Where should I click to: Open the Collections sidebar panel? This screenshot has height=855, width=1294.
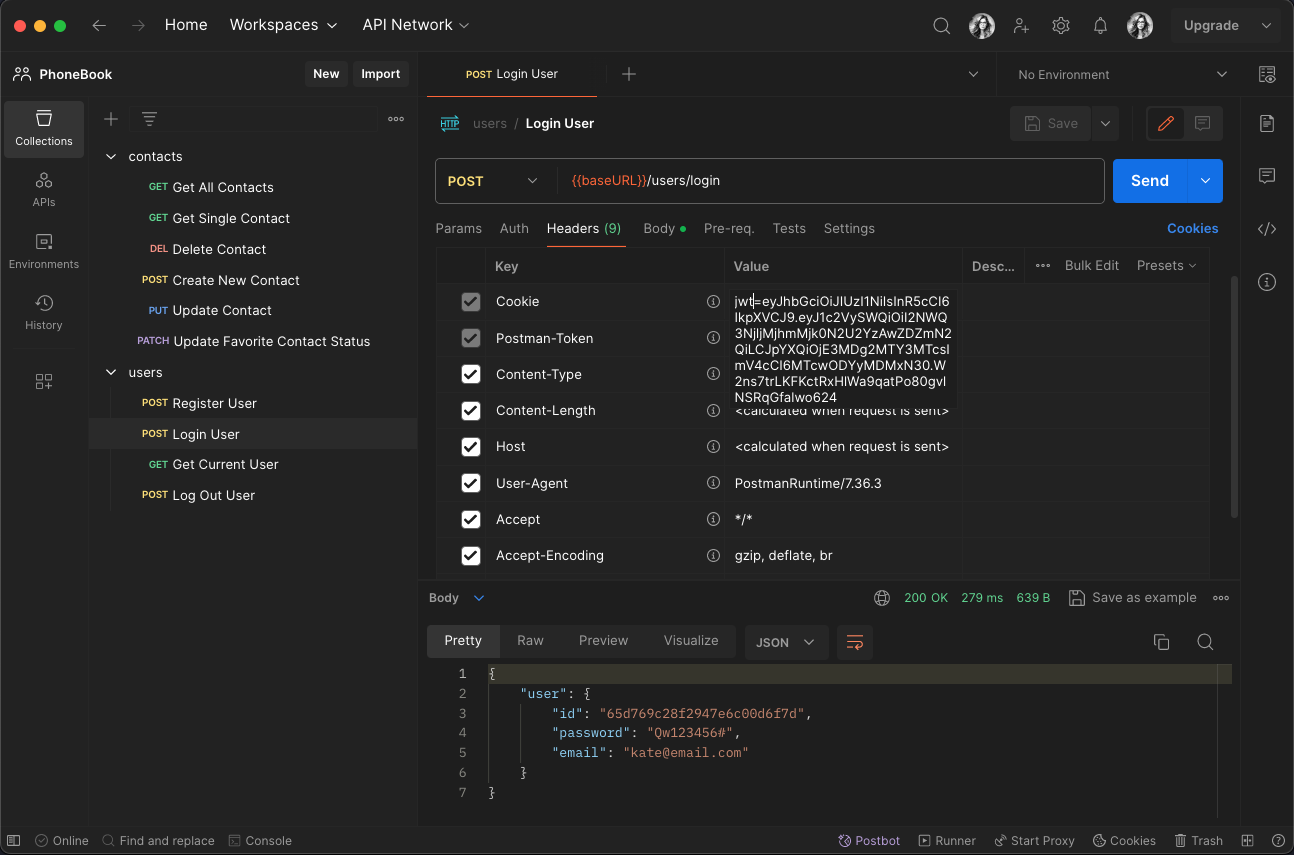tap(44, 129)
